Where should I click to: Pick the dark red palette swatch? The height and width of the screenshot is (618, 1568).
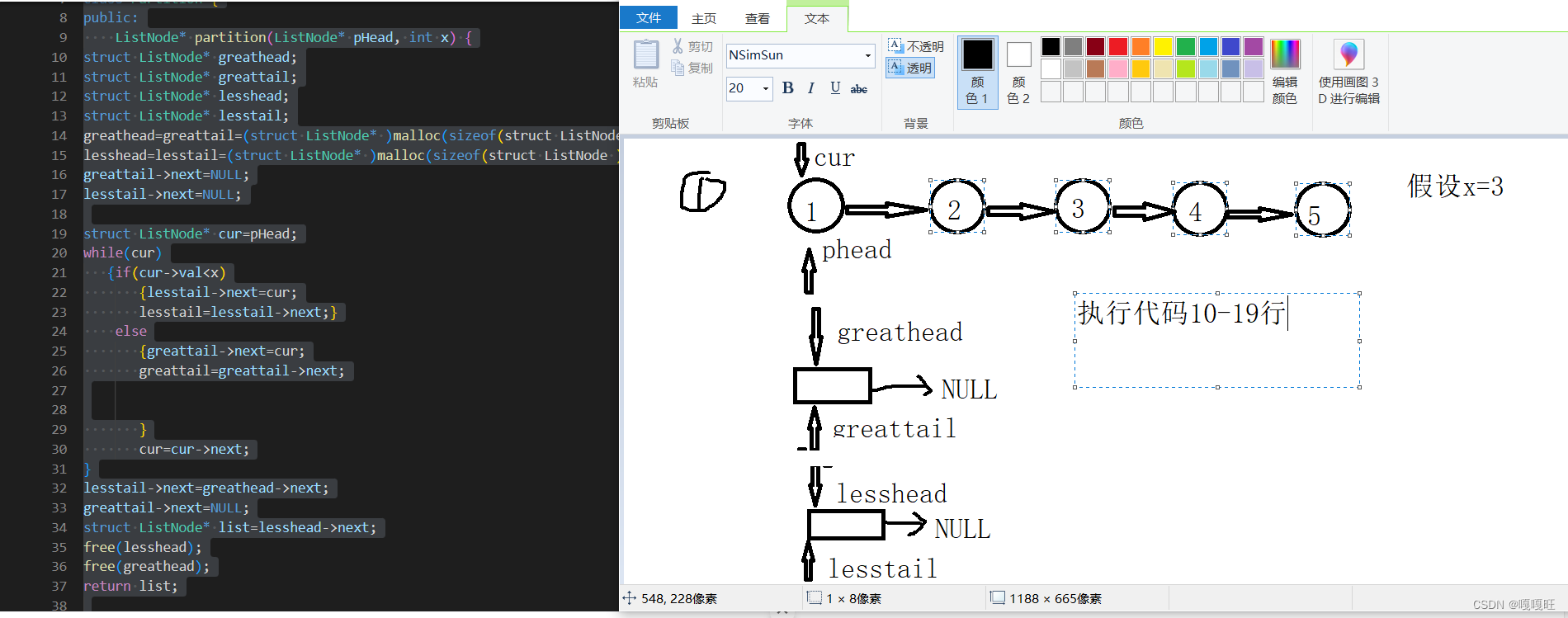pos(1095,46)
